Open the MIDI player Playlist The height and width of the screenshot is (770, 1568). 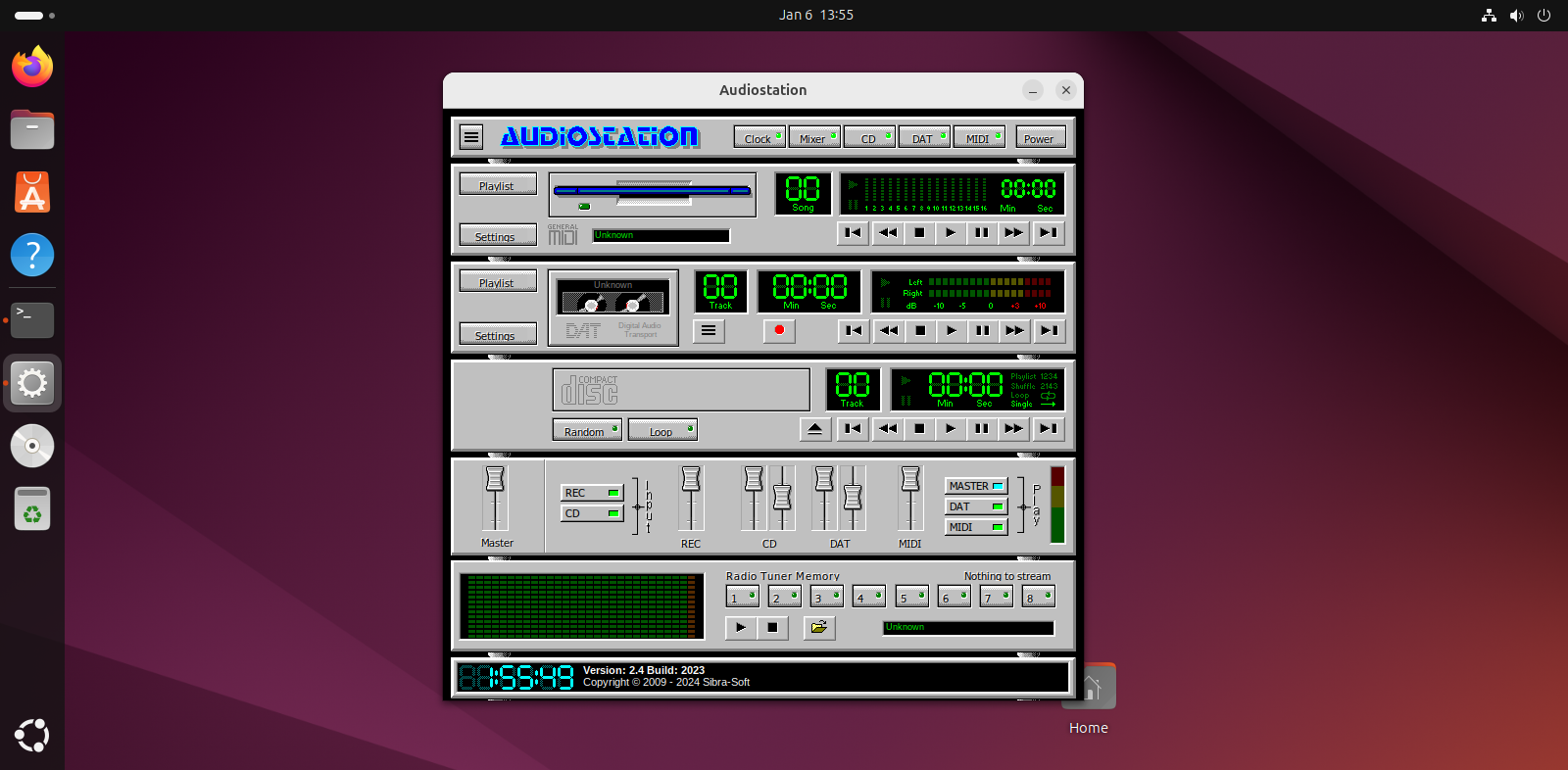tap(498, 184)
